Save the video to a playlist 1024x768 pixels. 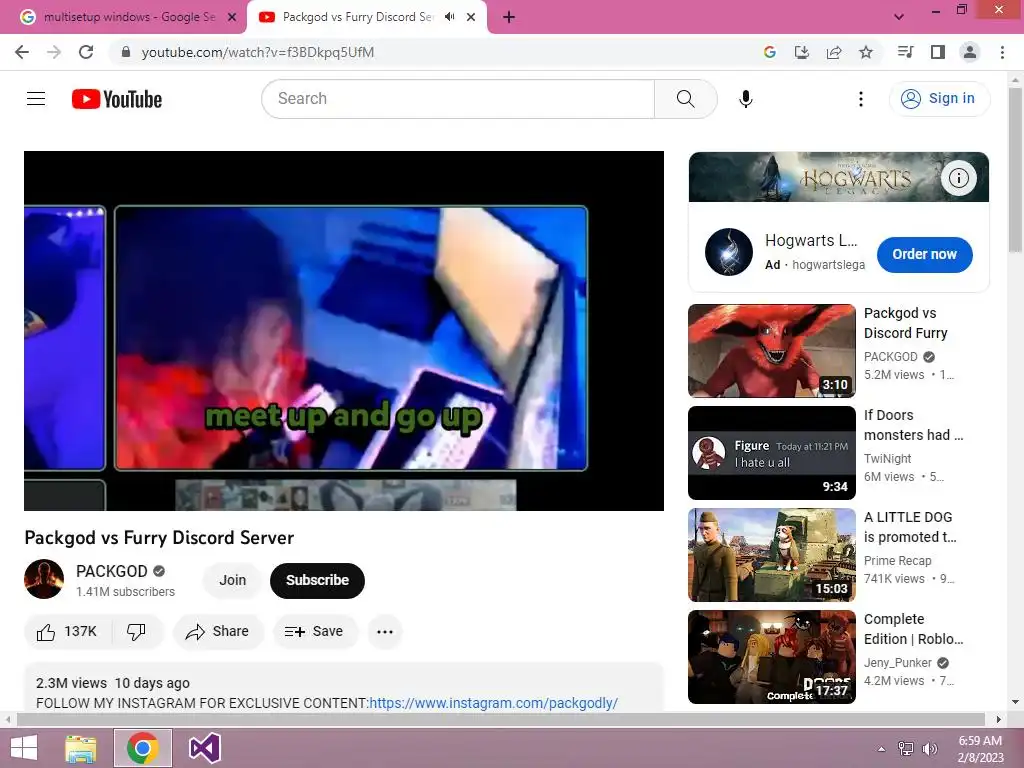pos(315,632)
